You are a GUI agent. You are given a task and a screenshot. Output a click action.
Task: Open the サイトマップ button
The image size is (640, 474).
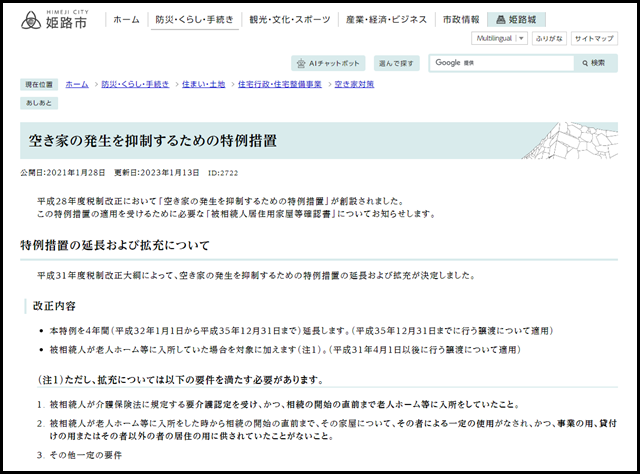pyautogui.click(x=594, y=38)
